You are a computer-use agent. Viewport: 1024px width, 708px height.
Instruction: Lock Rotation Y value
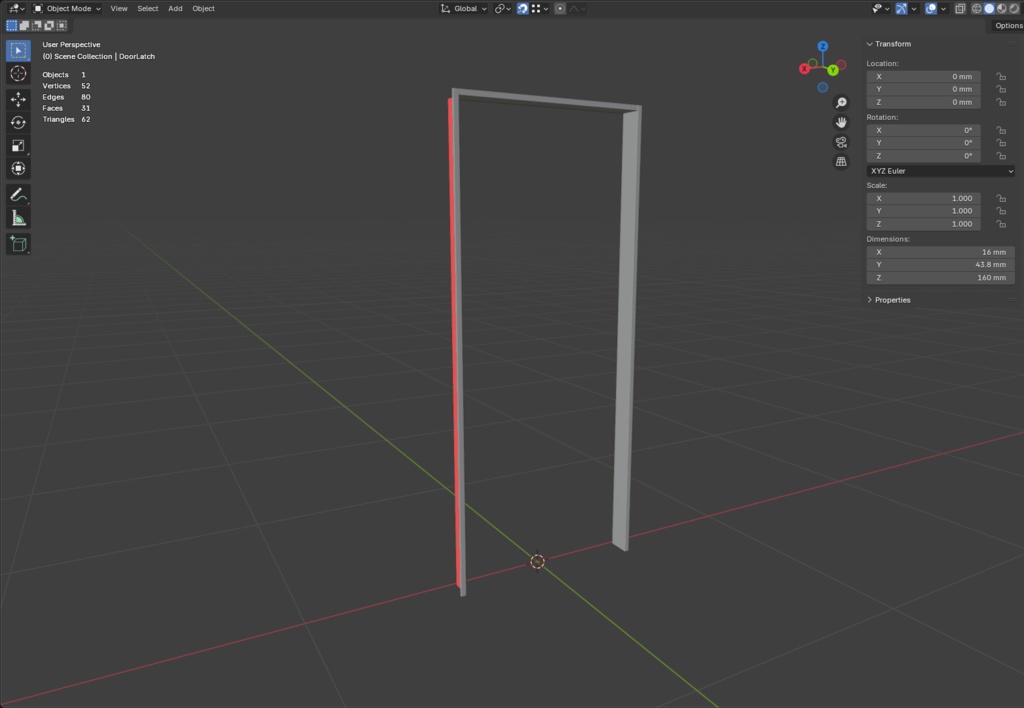pos(1000,143)
